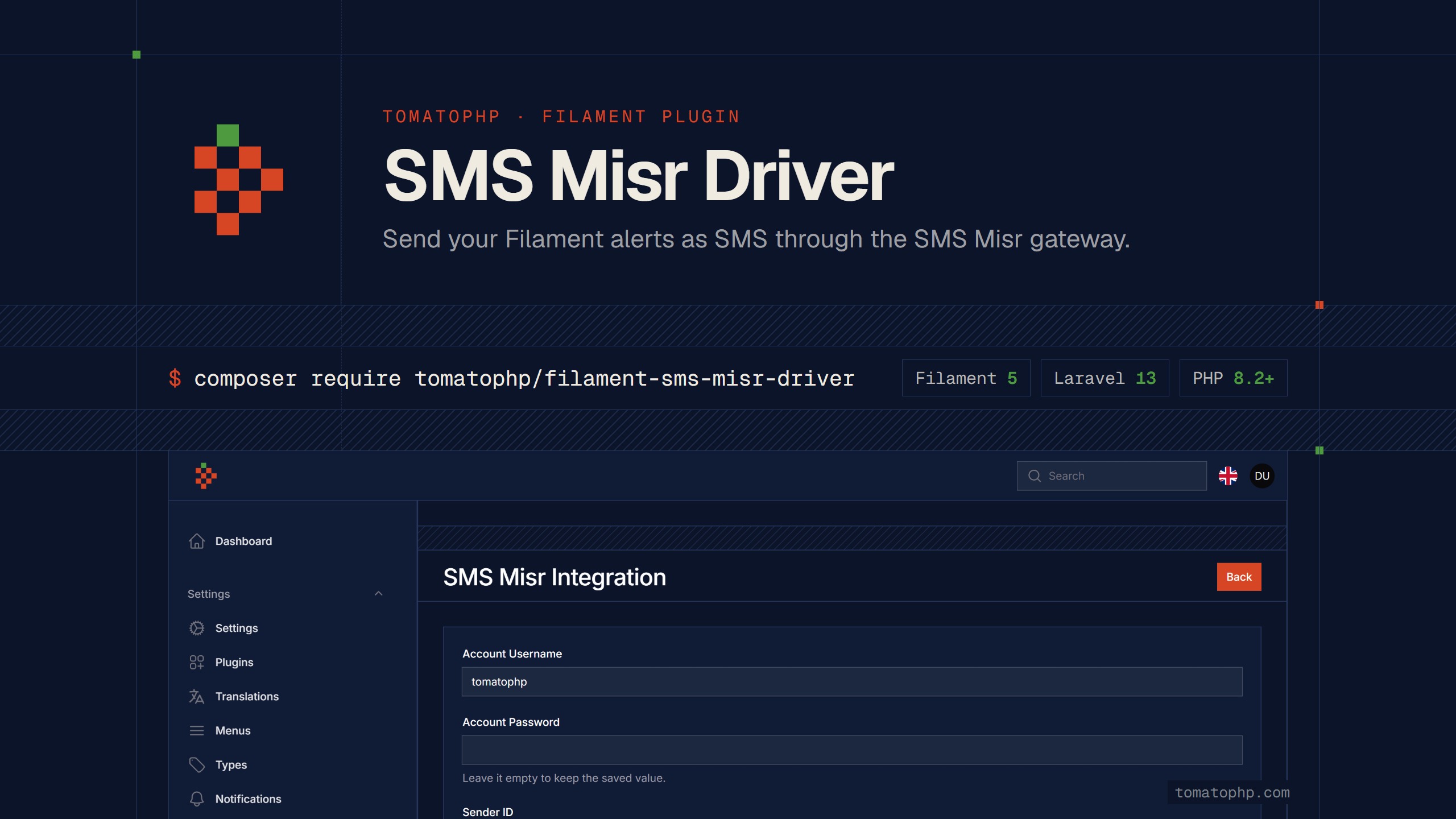Click the large TomatoPHP pixel logo
The height and width of the screenshot is (819, 1456).
[239, 179]
